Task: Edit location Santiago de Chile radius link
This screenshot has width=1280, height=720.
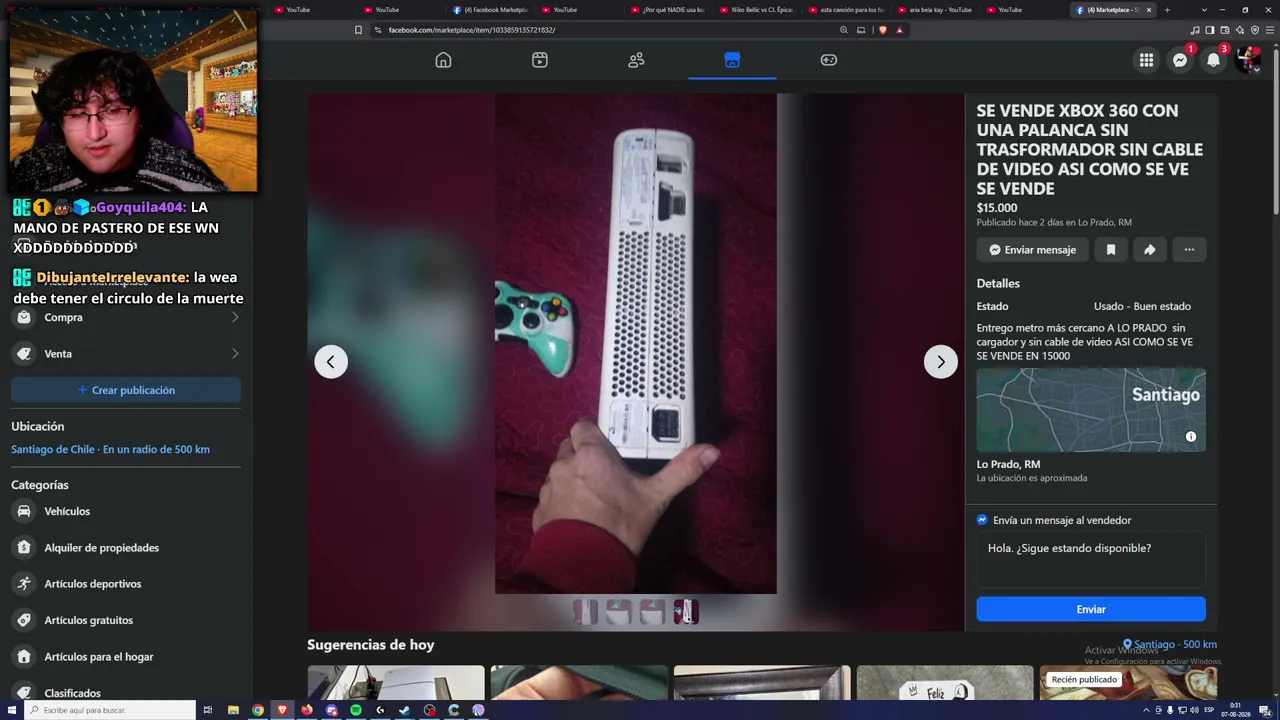Action: 110,450
